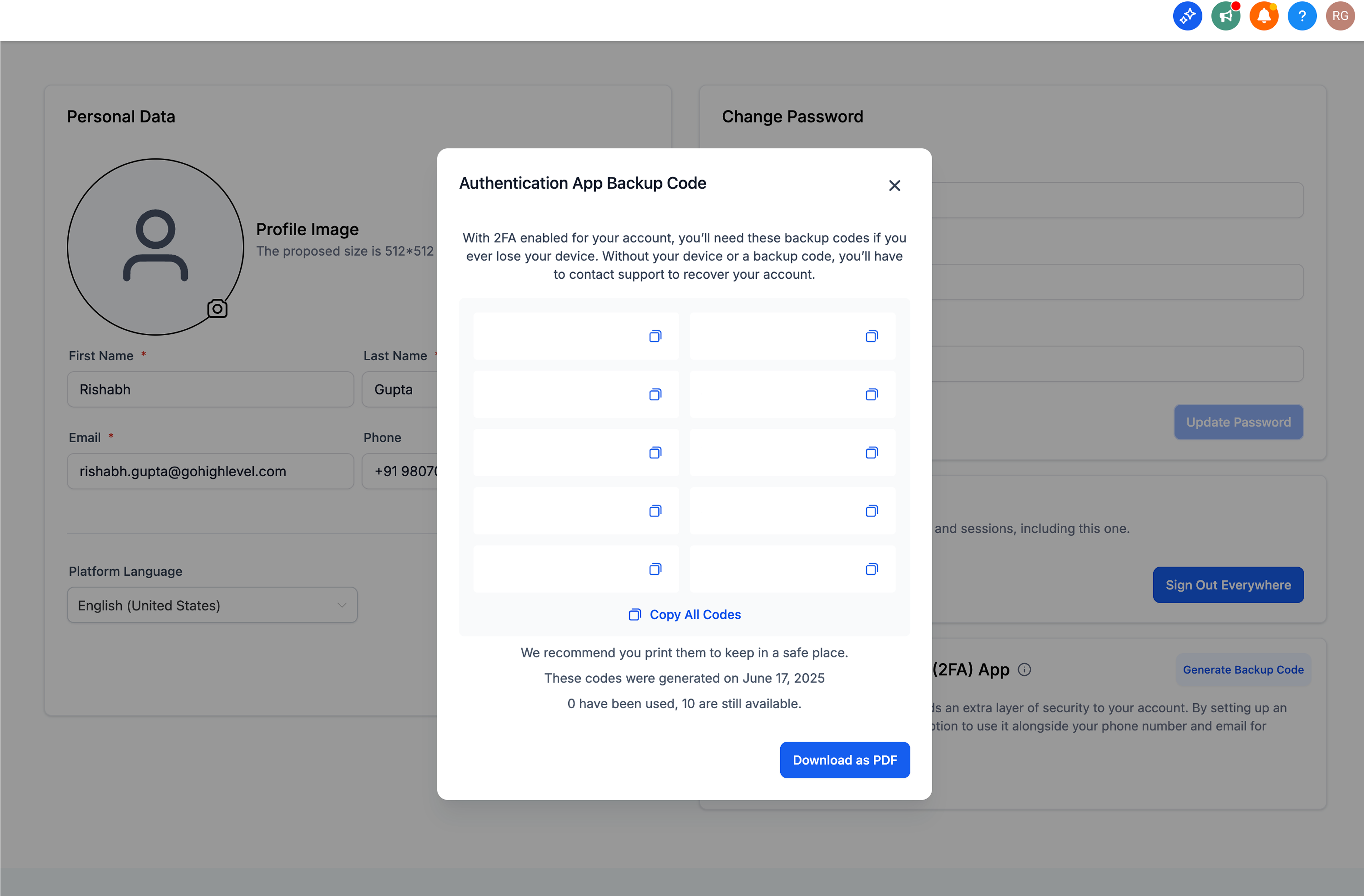The height and width of the screenshot is (896, 1364).
Task: Click Generate Backup Code button
Action: (x=1243, y=670)
